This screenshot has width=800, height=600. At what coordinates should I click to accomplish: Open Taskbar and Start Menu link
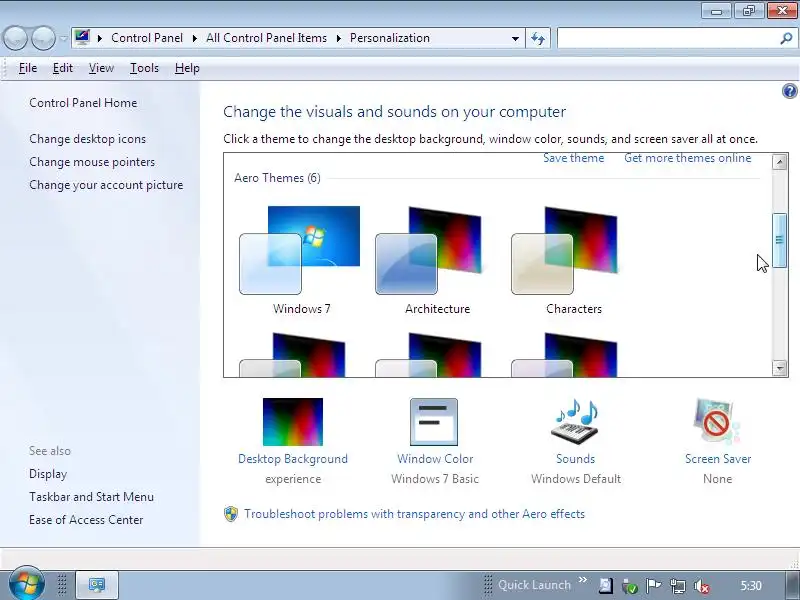(91, 497)
